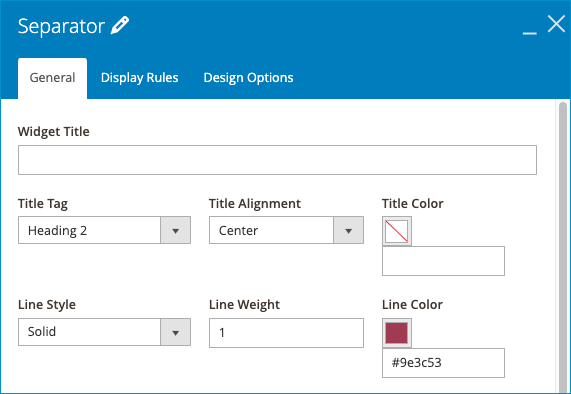Minimize the Separator dialog
571x394 pixels.
[x=529, y=33]
